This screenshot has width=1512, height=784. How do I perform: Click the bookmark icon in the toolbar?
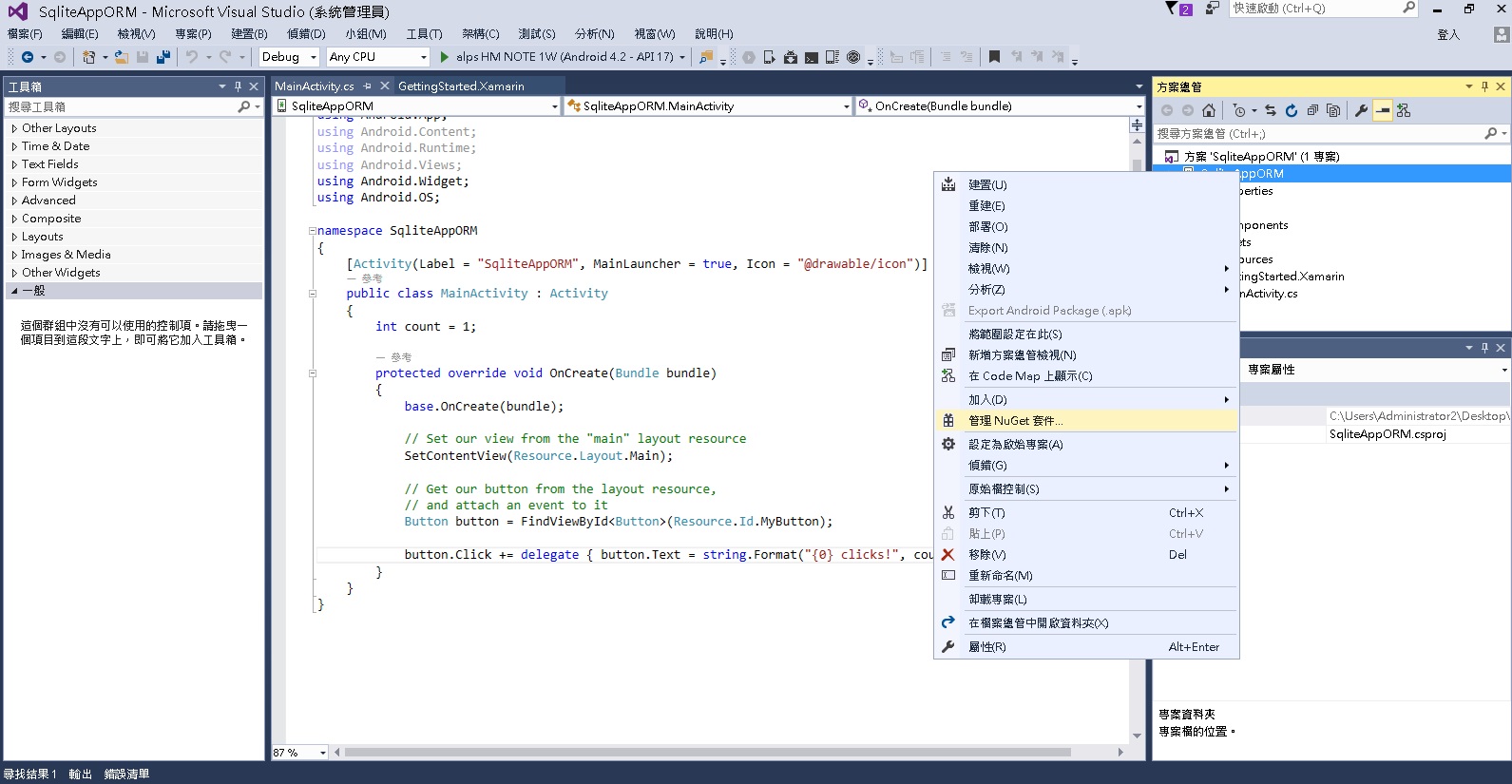[x=994, y=57]
